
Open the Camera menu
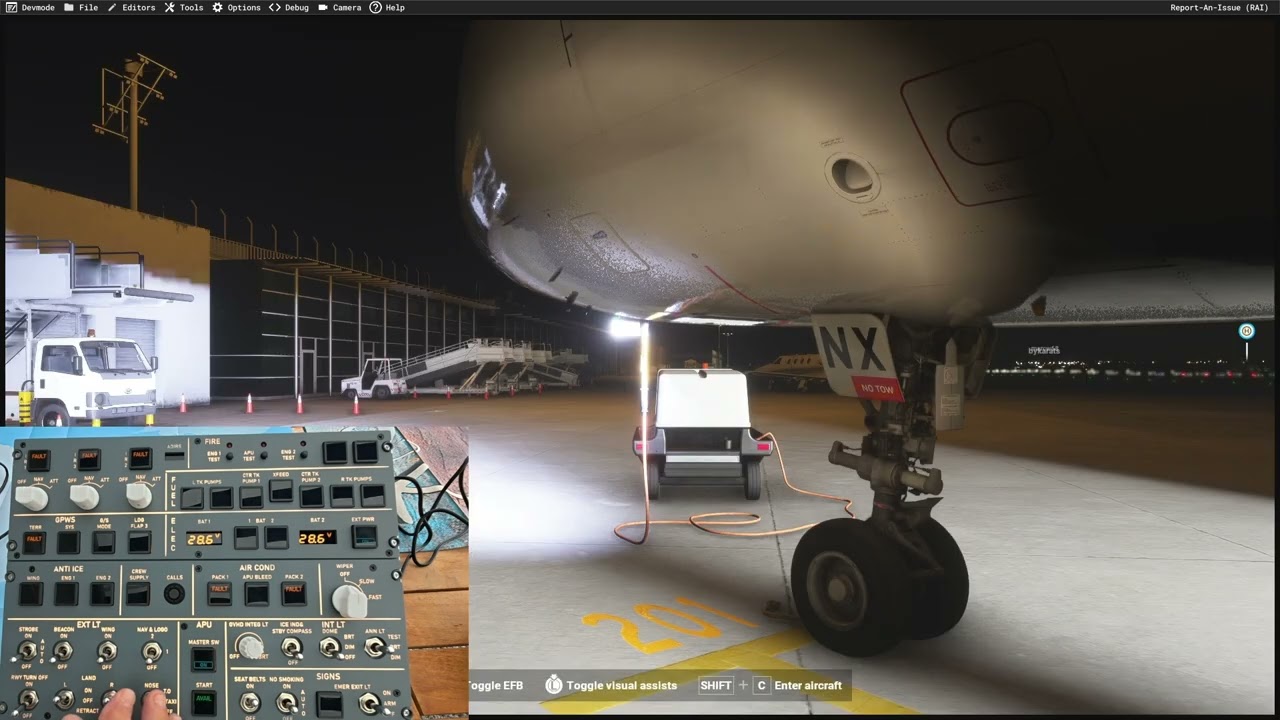coord(340,7)
